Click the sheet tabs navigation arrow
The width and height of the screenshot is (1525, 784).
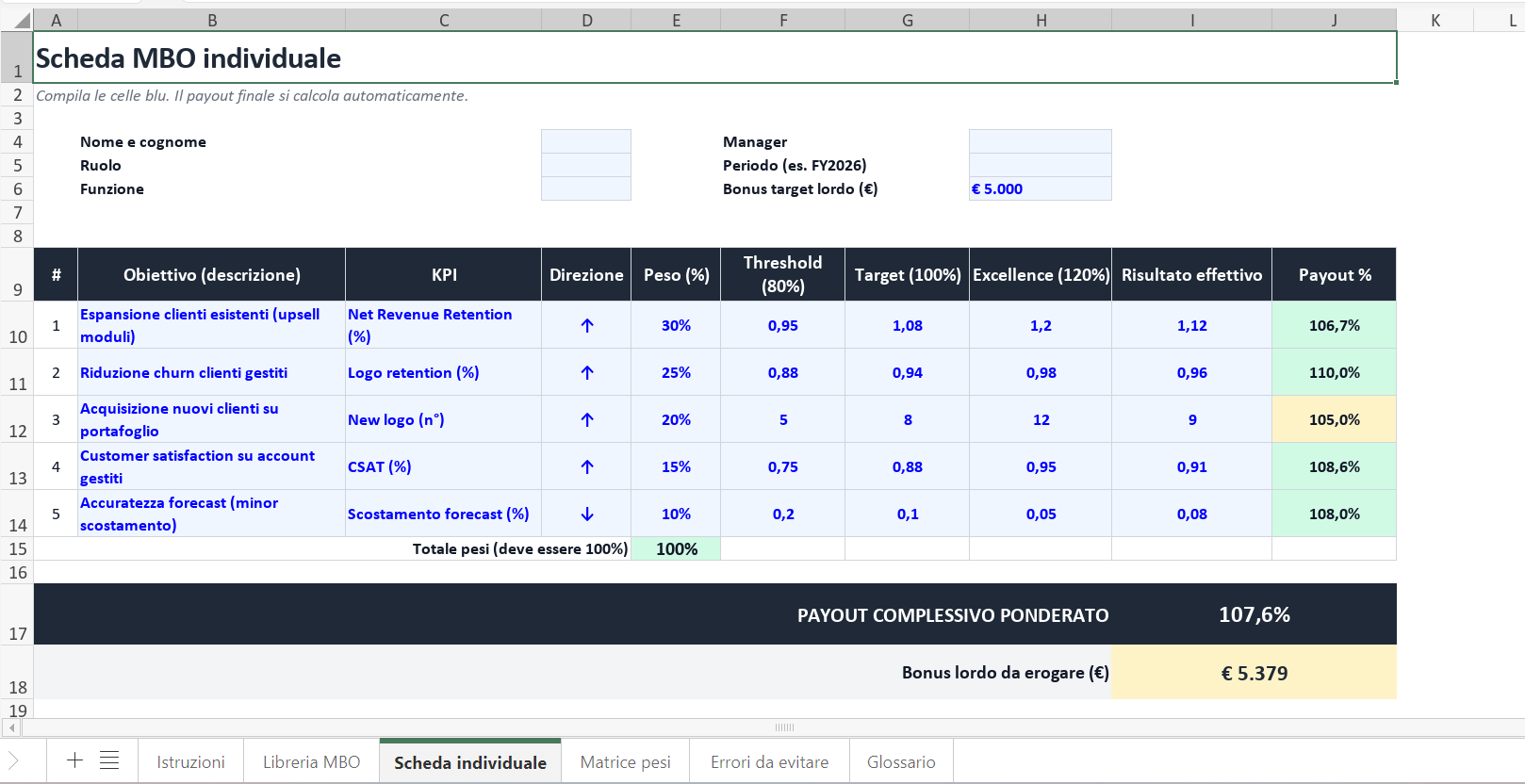(13, 760)
